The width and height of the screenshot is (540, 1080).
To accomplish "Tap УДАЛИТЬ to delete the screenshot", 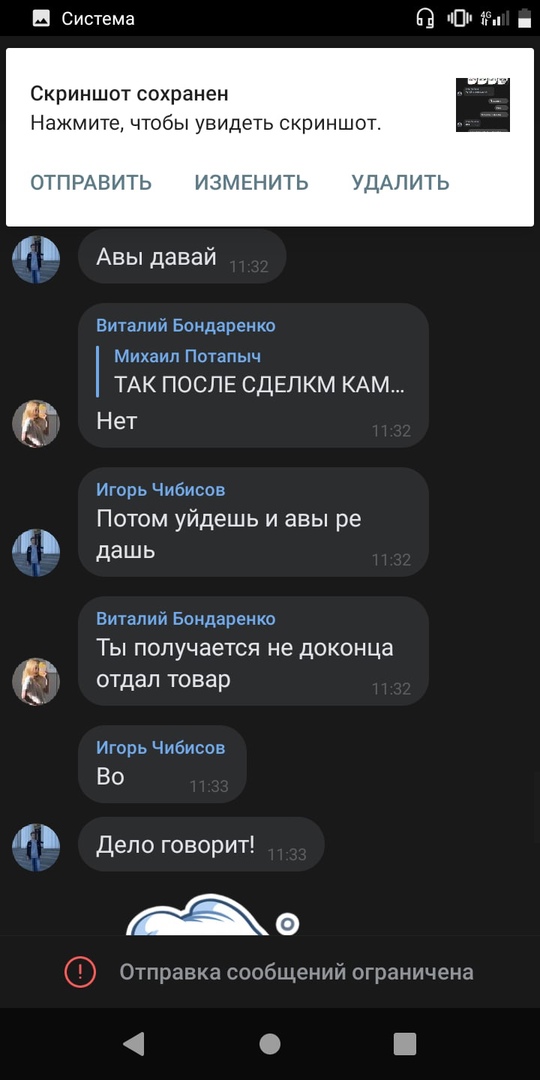I will tap(400, 183).
